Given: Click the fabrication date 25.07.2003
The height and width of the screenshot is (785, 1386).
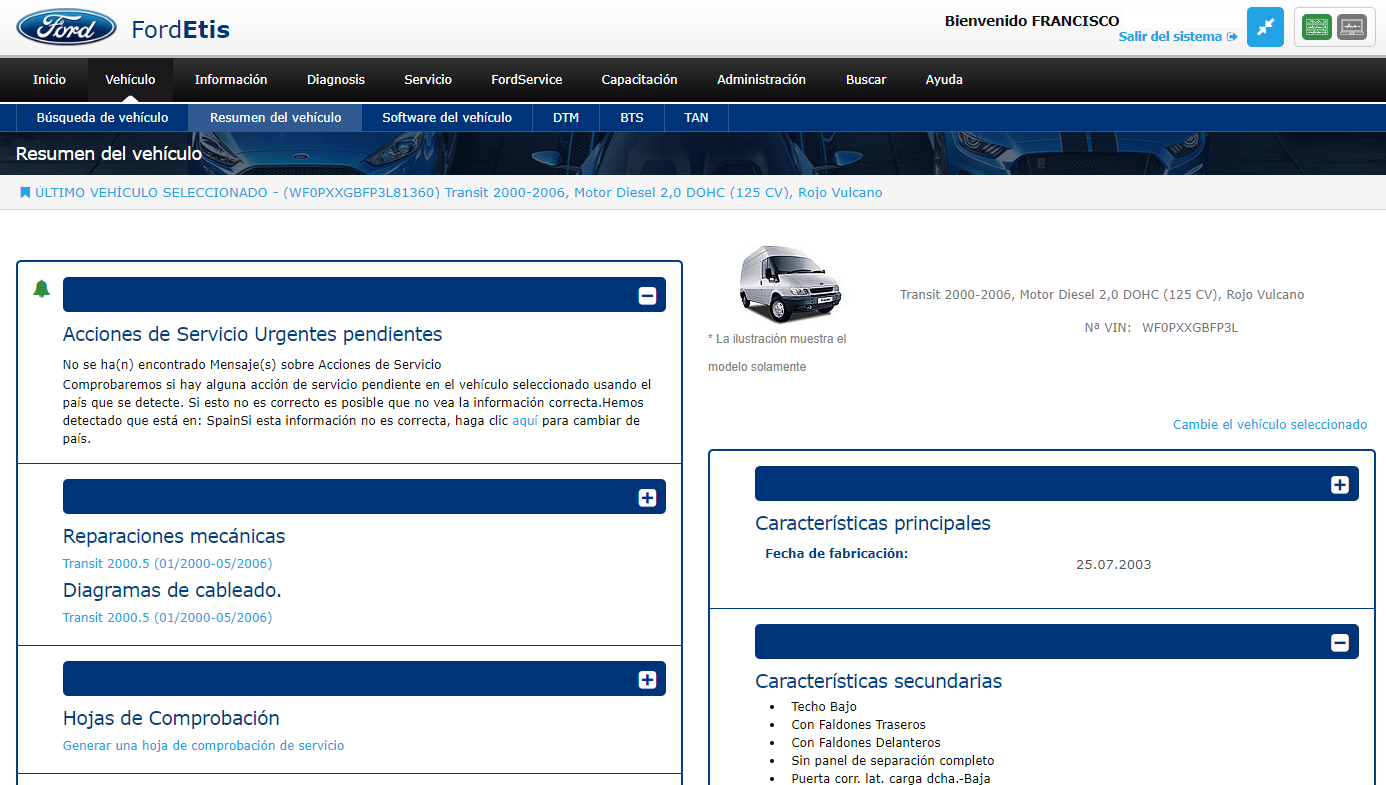Looking at the screenshot, I should tap(1113, 564).
